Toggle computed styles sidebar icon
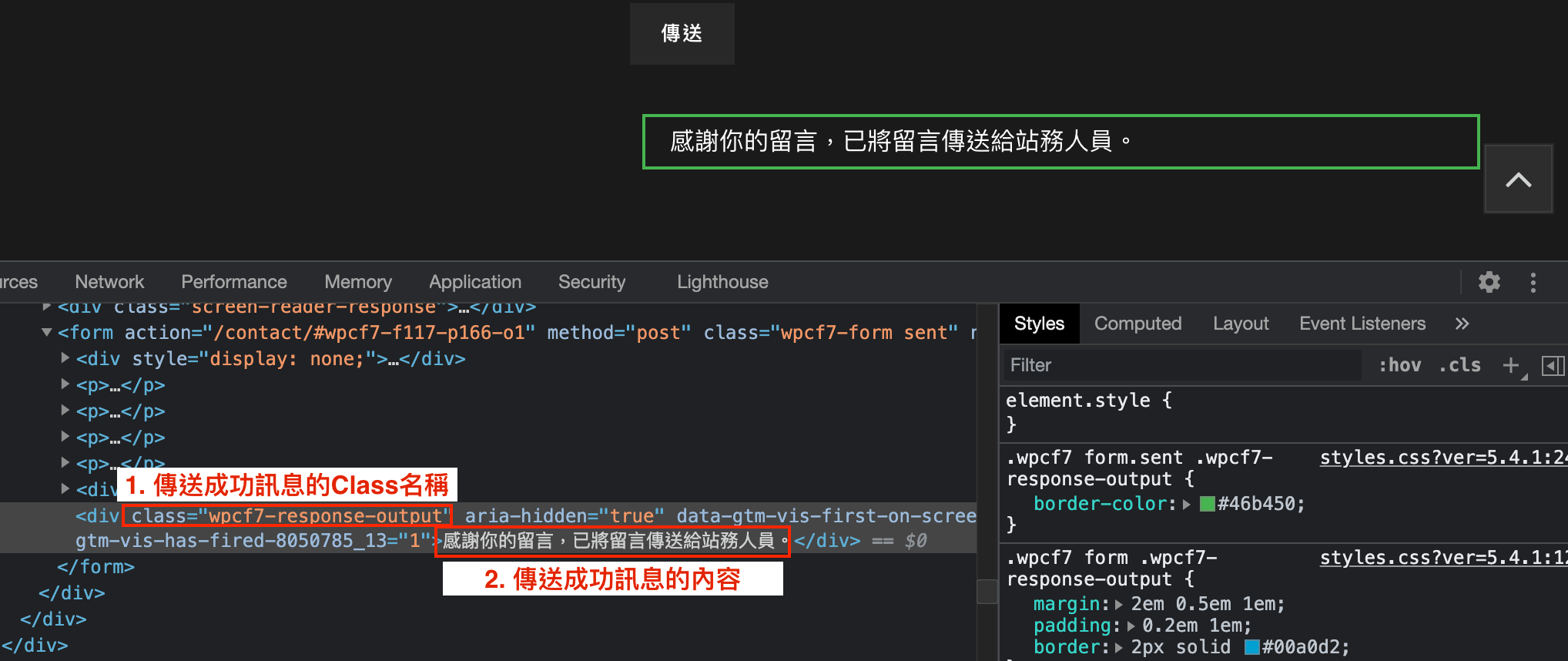The image size is (1568, 661). coord(1553,365)
